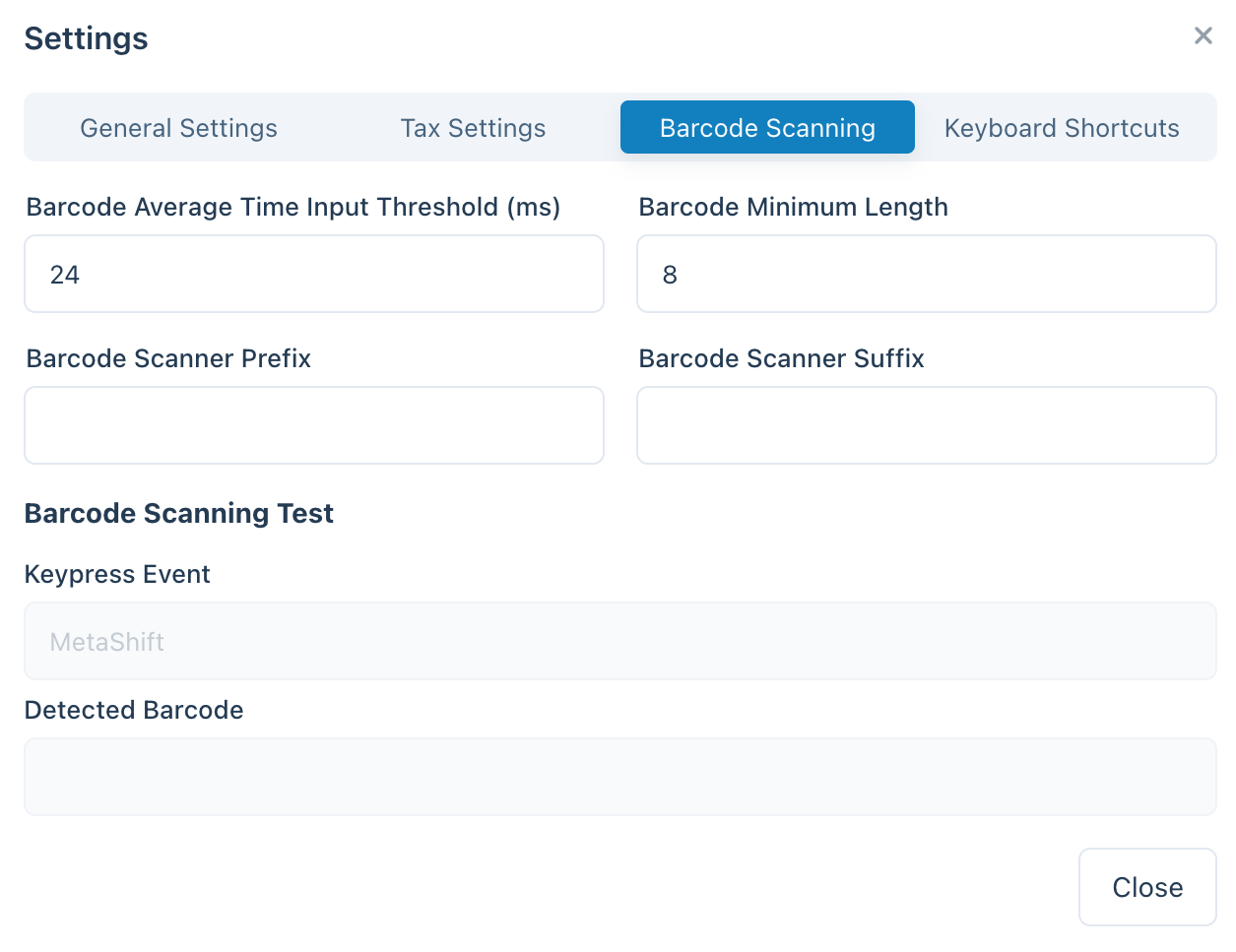This screenshot has width=1236, height=952.
Task: Dismiss the Settings dialog with the X icon
Action: pyautogui.click(x=1203, y=35)
